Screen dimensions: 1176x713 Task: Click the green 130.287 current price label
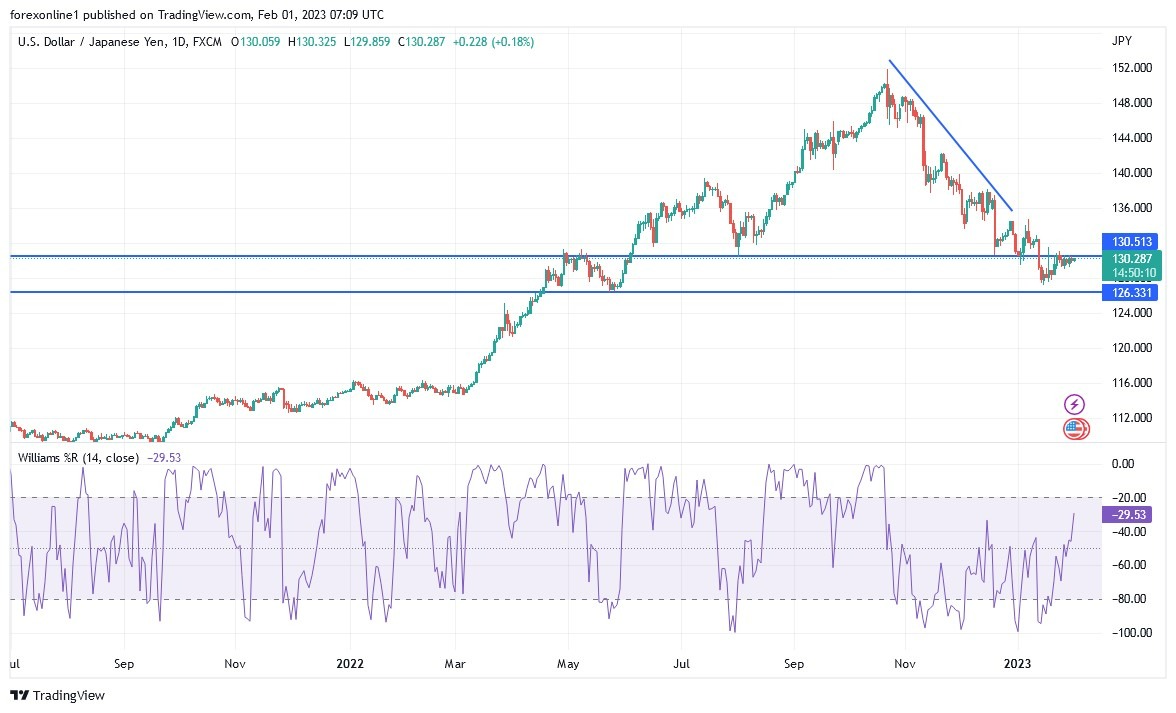(x=1133, y=259)
